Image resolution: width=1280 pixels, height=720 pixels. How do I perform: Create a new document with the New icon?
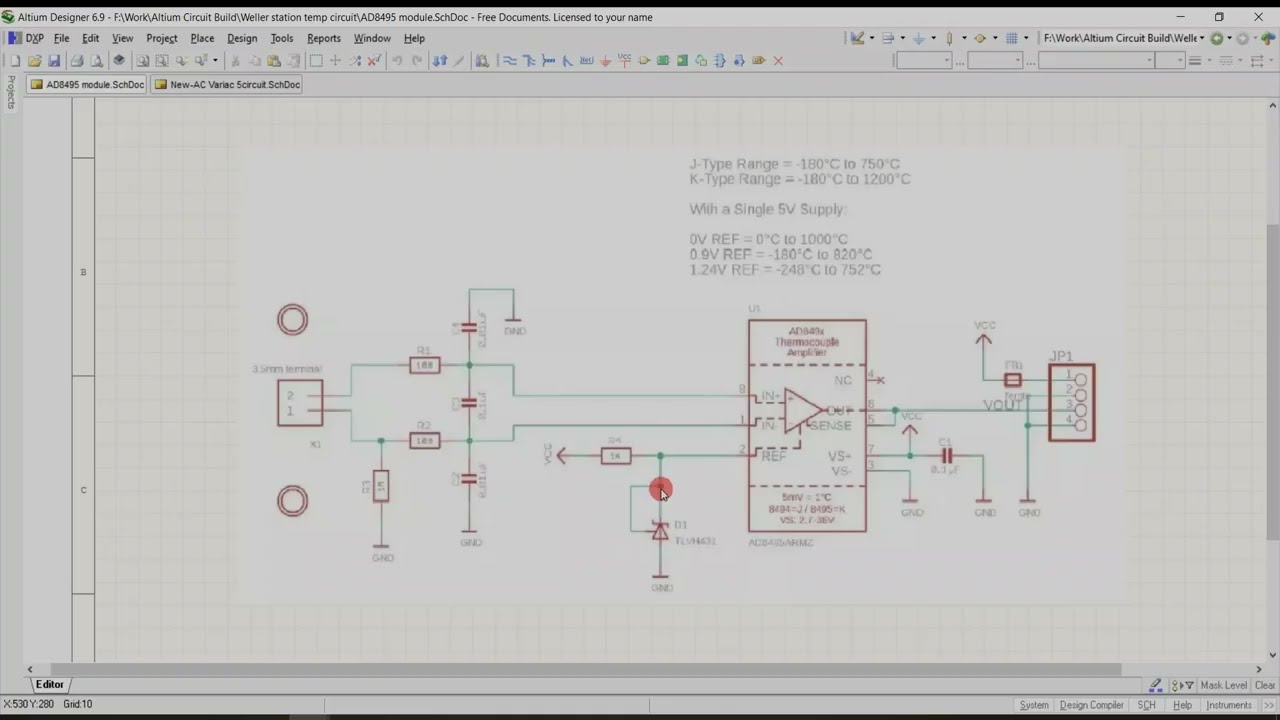15,61
